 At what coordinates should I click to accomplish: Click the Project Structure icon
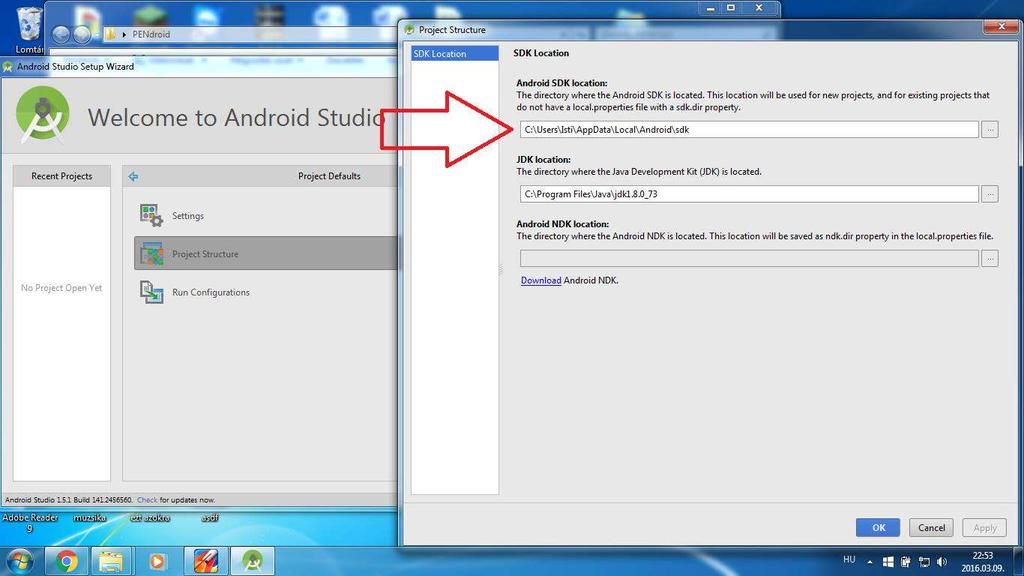pyautogui.click(x=152, y=253)
